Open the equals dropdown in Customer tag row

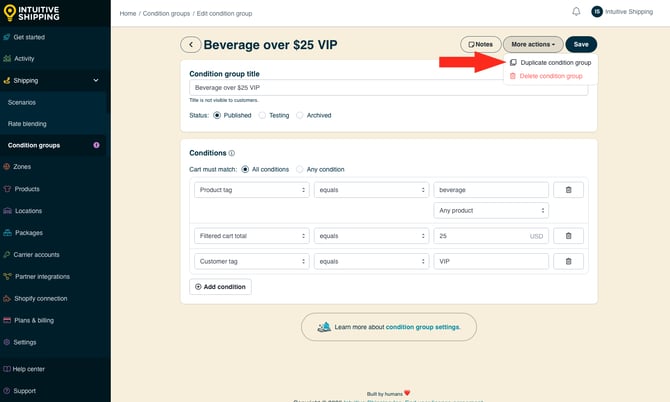click(x=371, y=261)
